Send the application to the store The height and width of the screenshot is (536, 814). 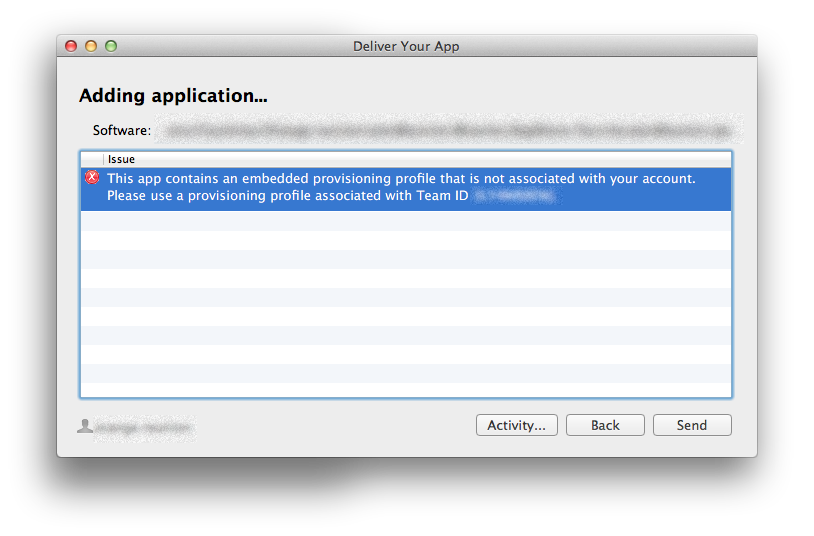(692, 425)
